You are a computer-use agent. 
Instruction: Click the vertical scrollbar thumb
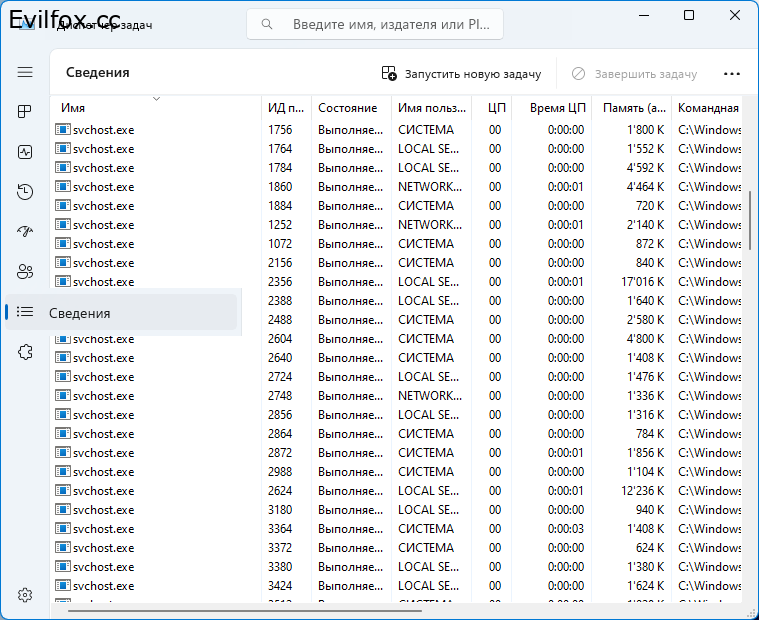click(749, 217)
